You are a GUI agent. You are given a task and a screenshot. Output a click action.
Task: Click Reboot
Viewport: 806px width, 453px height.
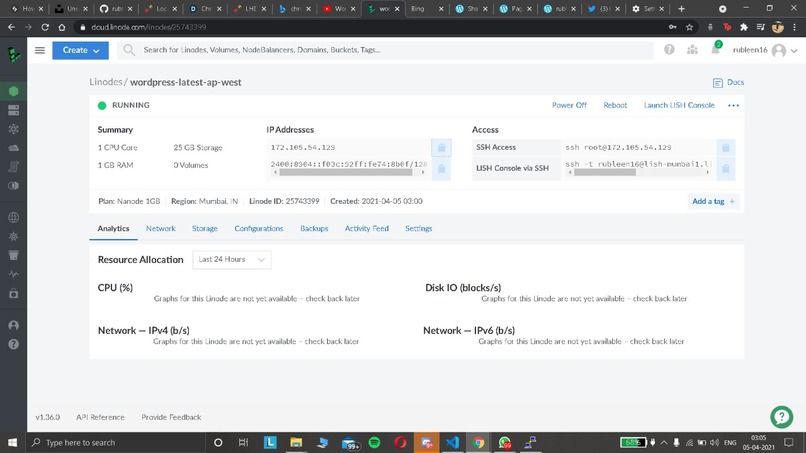(615, 105)
